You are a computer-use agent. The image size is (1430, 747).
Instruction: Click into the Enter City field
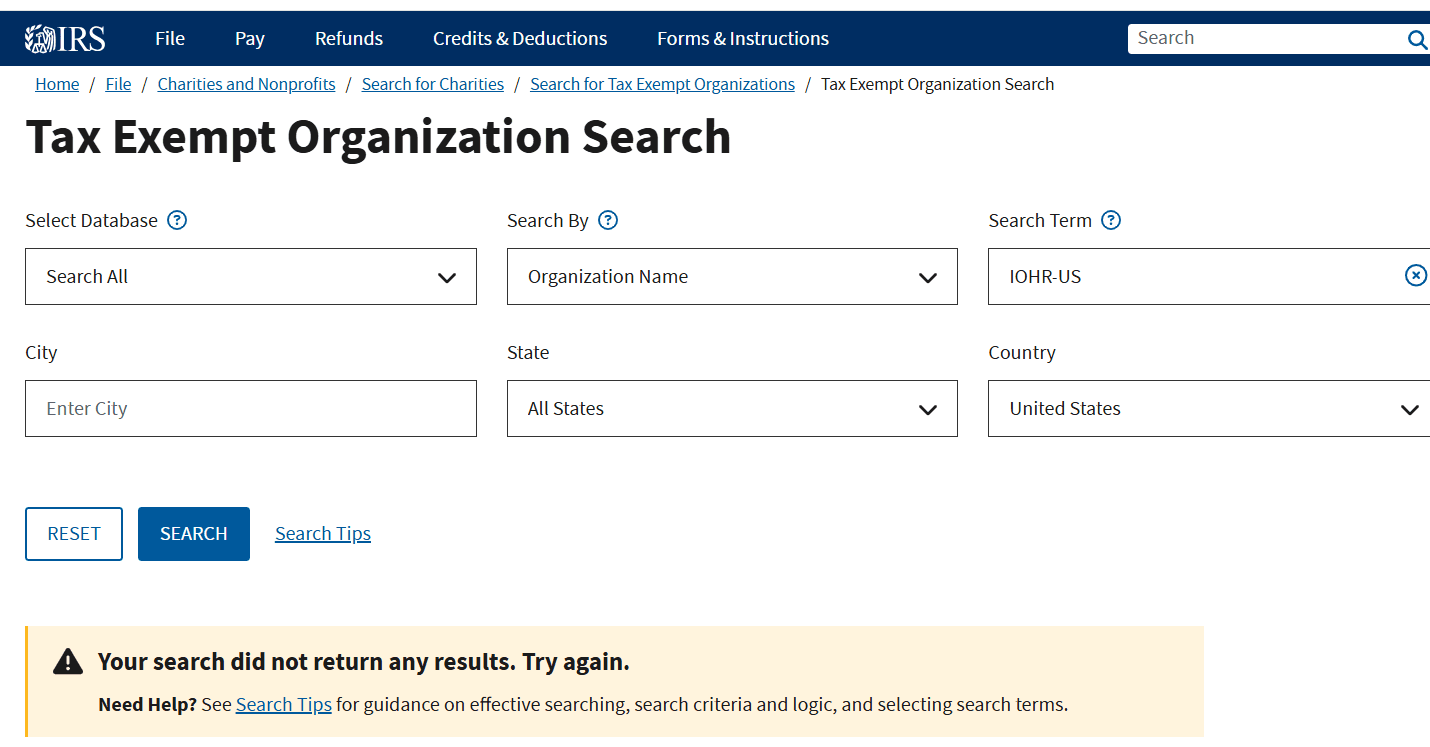click(x=250, y=409)
